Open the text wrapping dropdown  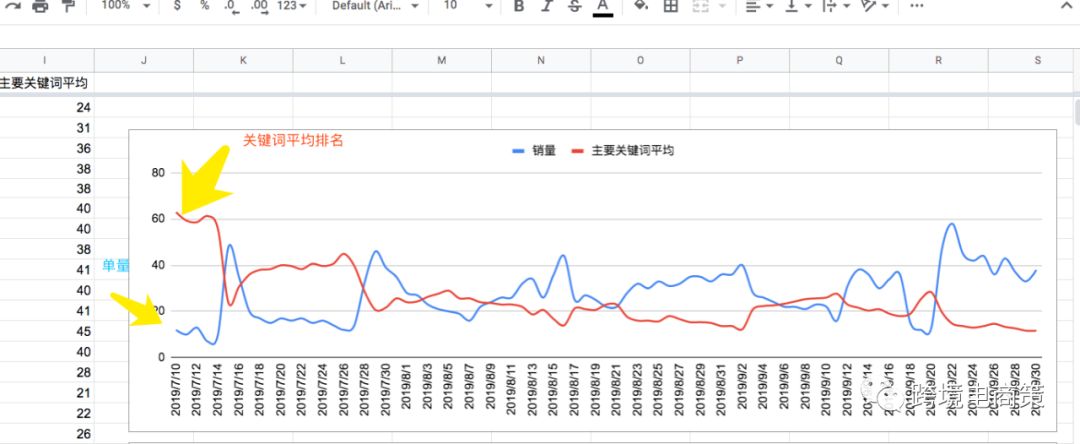point(836,6)
